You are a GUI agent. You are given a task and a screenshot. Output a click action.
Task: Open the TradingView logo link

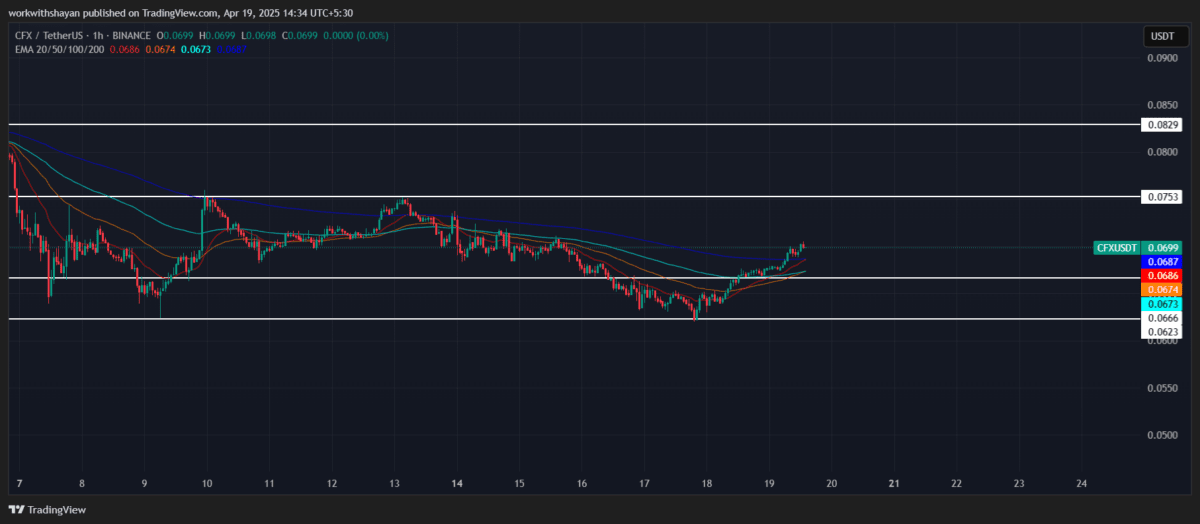(x=48, y=509)
